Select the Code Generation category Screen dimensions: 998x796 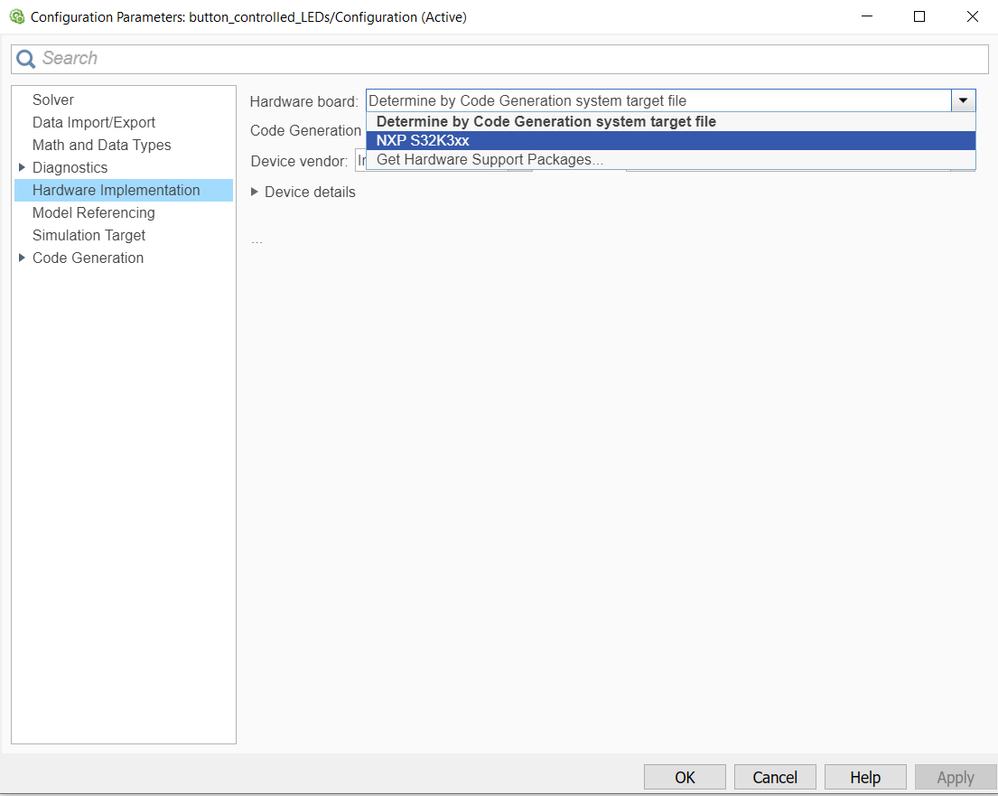click(88, 258)
